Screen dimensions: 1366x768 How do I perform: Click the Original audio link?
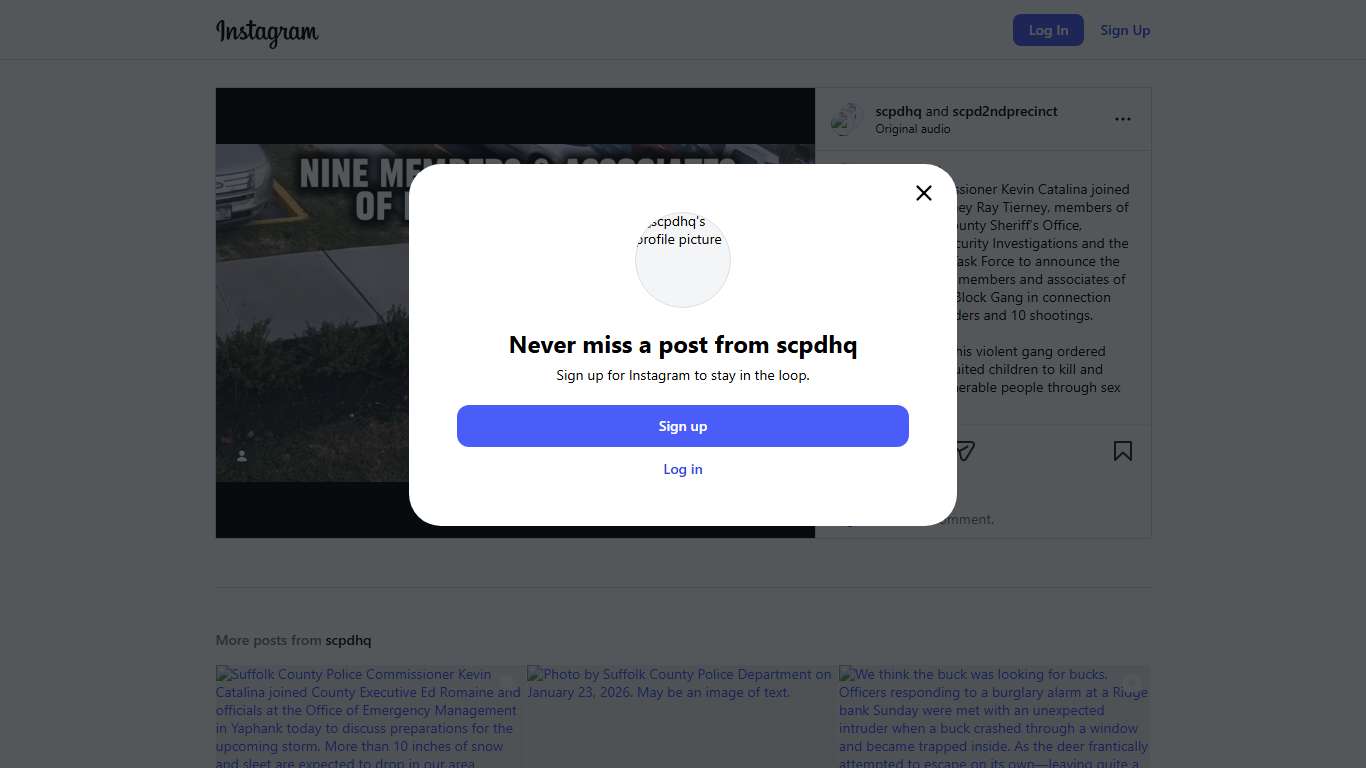click(x=913, y=129)
